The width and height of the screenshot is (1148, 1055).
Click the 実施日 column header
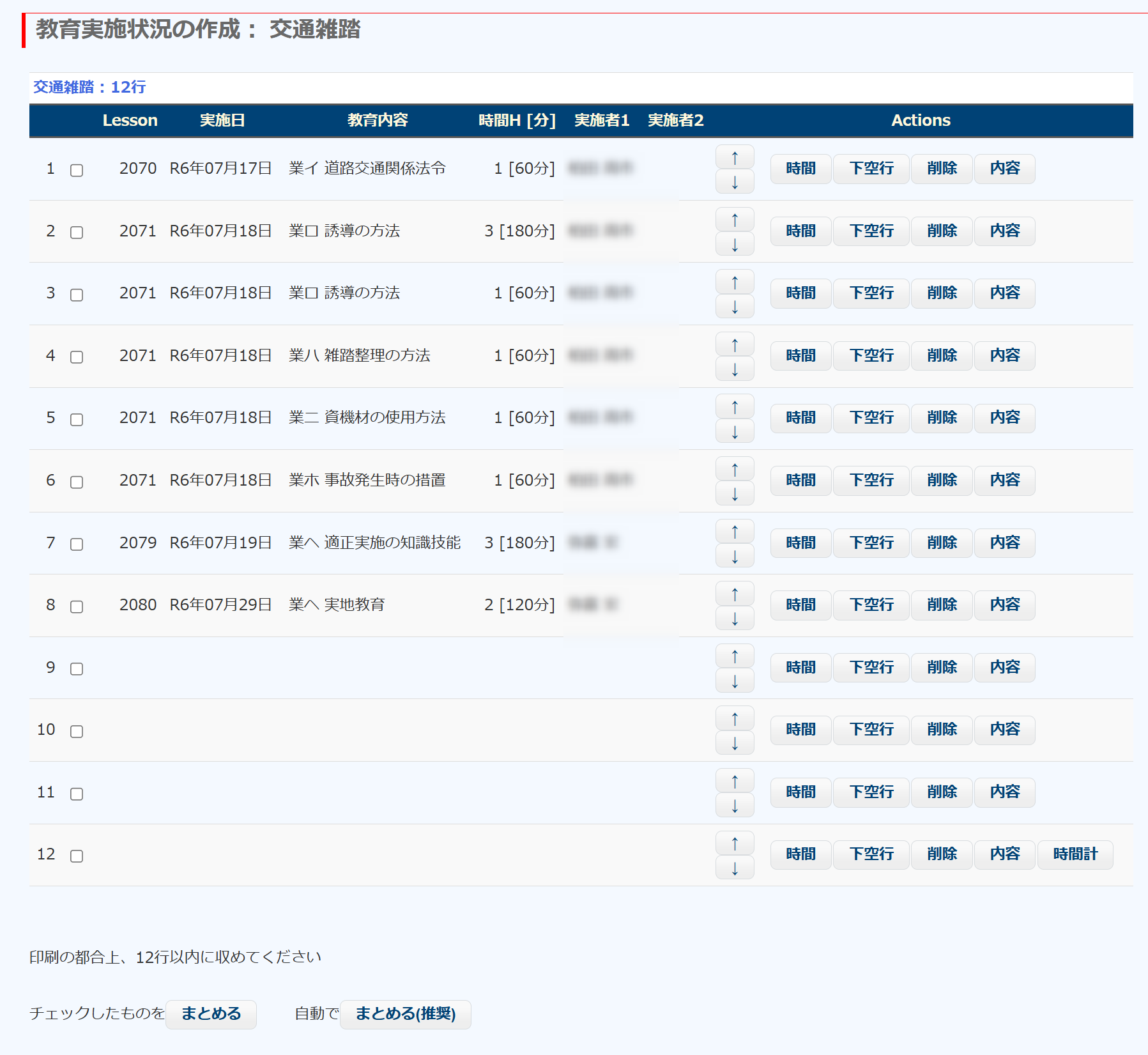222,121
